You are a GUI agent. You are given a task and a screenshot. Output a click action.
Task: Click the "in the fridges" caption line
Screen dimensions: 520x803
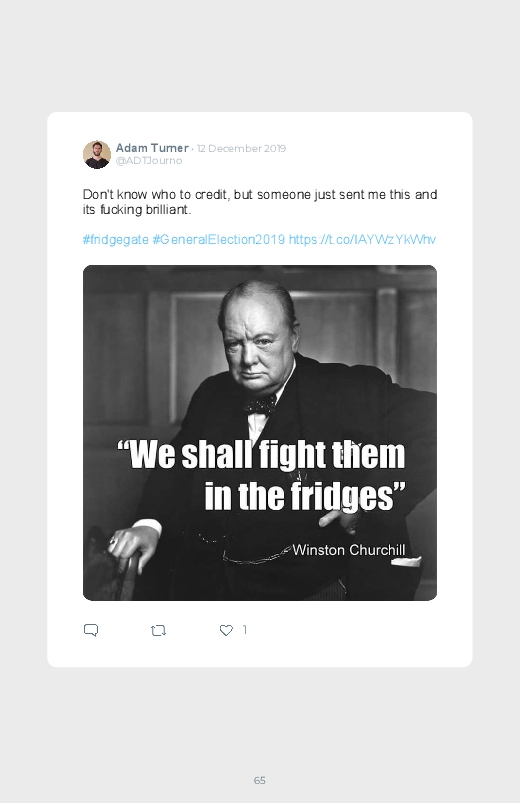[x=305, y=495]
